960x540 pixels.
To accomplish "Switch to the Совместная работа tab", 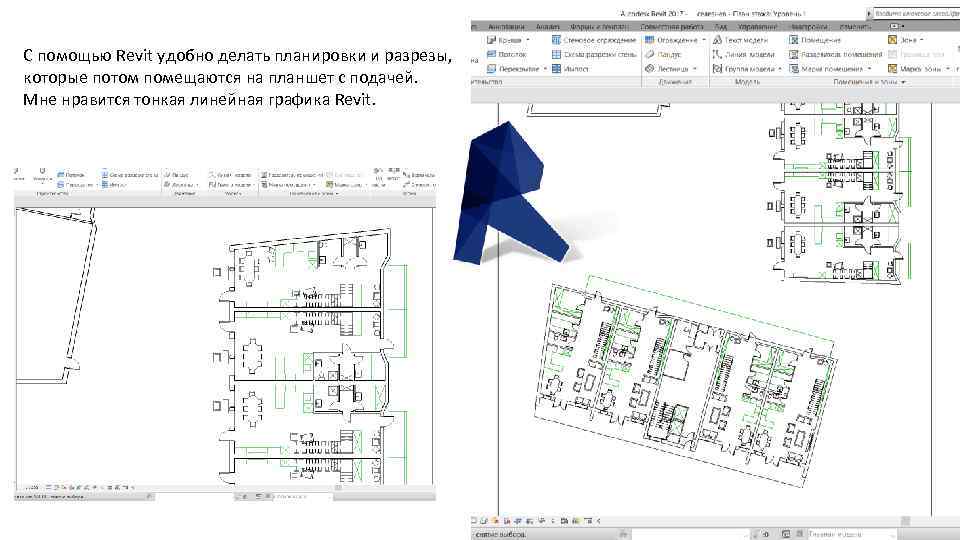I will pos(672,27).
